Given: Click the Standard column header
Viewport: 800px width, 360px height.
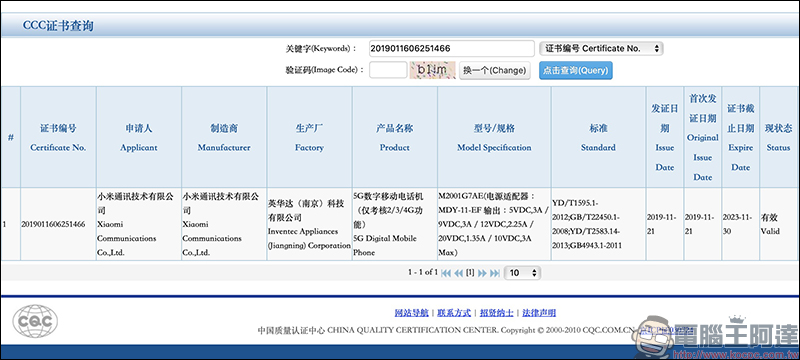Looking at the screenshot, I should point(598,137).
